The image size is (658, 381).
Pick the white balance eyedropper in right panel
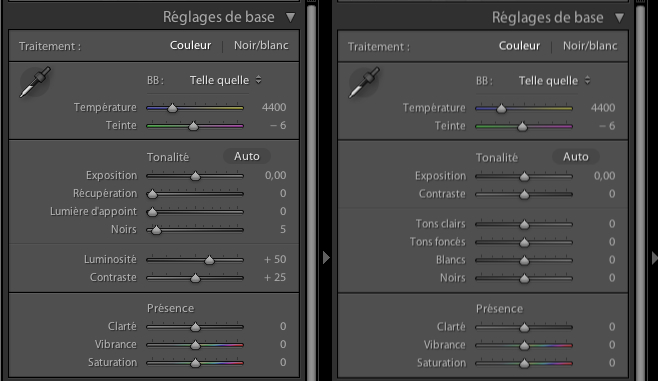[364, 82]
